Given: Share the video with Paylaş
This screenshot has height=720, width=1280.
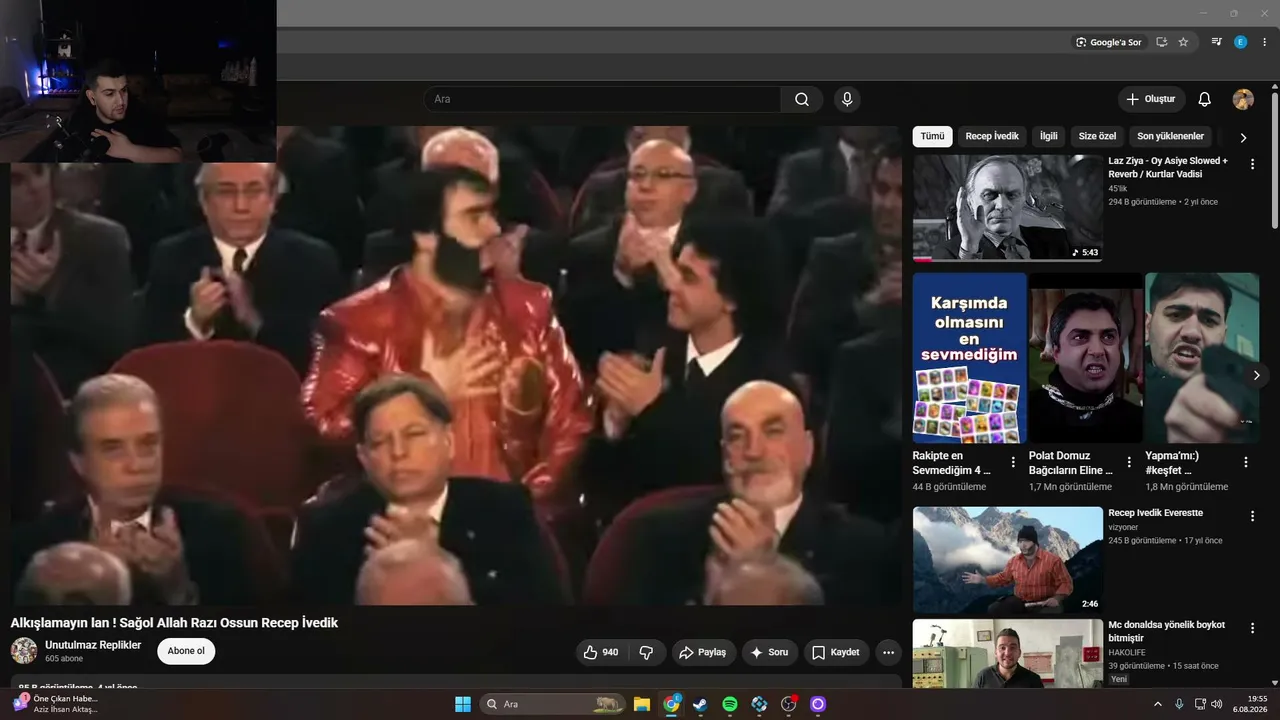Looking at the screenshot, I should click(704, 652).
